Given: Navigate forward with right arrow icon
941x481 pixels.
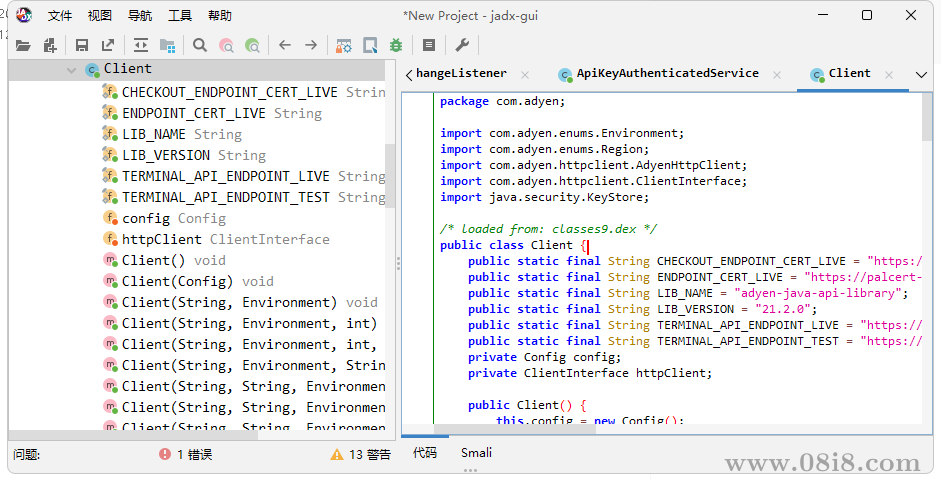Looking at the screenshot, I should (311, 45).
